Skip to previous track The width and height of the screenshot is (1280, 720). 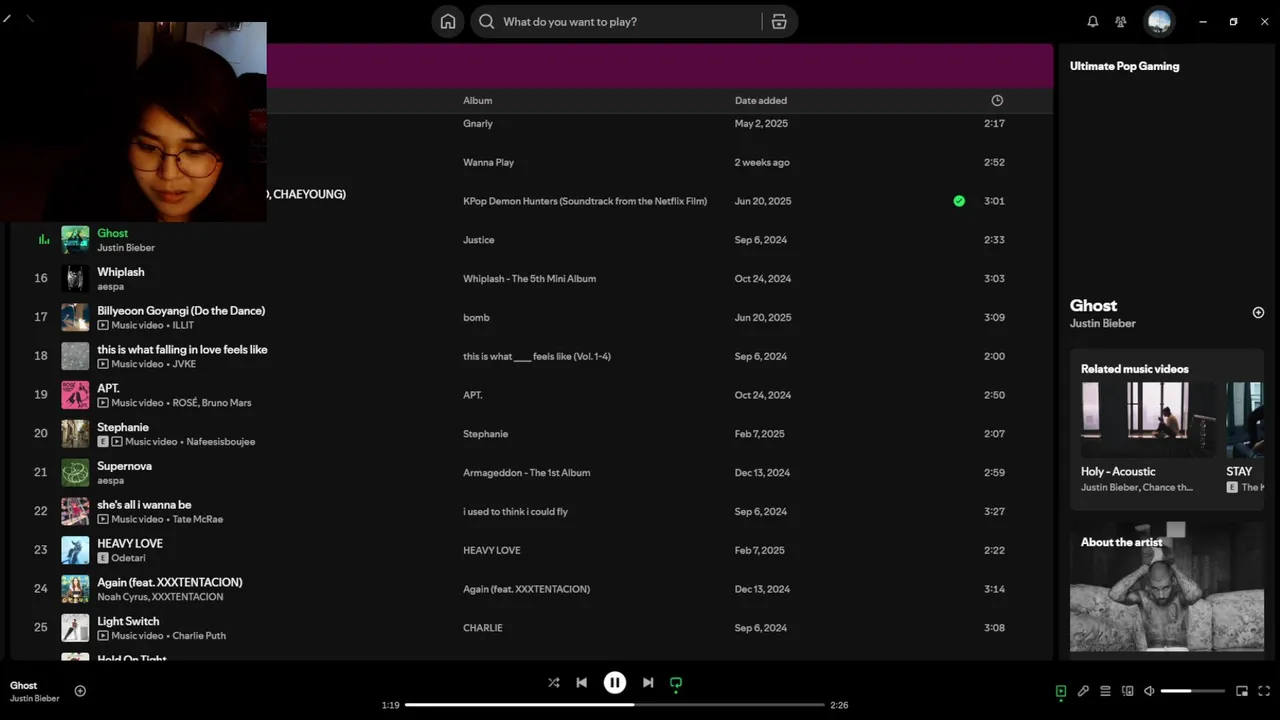point(582,683)
